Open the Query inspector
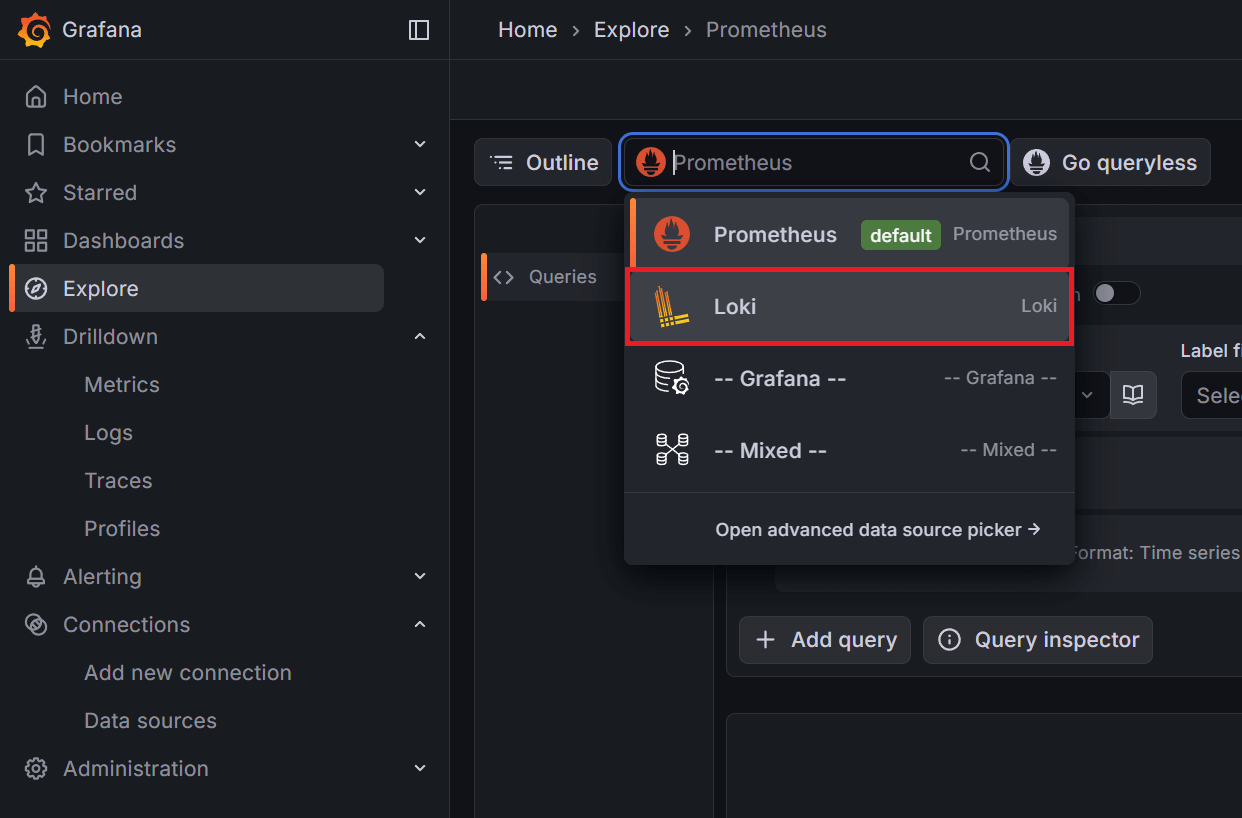The image size is (1242, 818). point(1037,640)
